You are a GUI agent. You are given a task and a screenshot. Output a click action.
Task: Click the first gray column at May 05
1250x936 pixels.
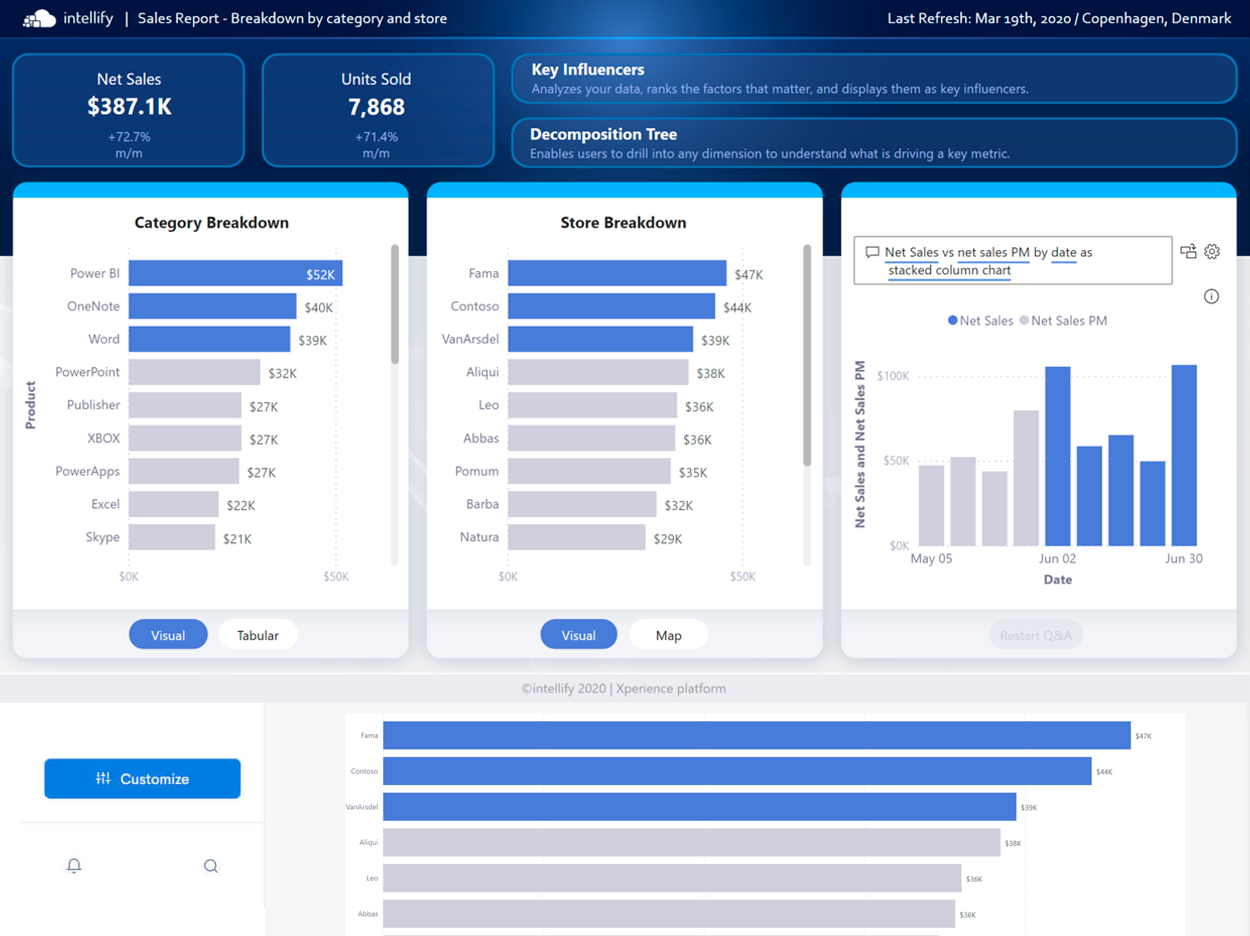[931, 505]
